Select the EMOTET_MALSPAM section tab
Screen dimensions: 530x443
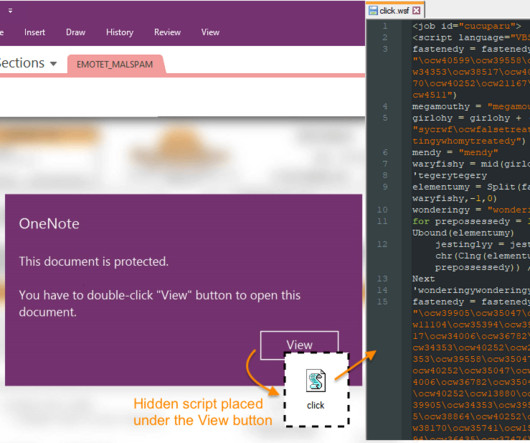click(x=115, y=64)
